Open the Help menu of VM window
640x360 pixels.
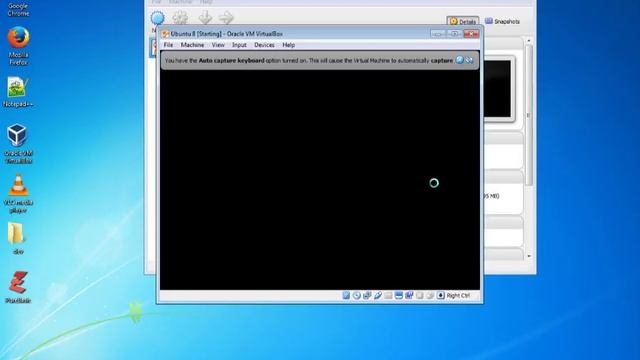point(289,45)
